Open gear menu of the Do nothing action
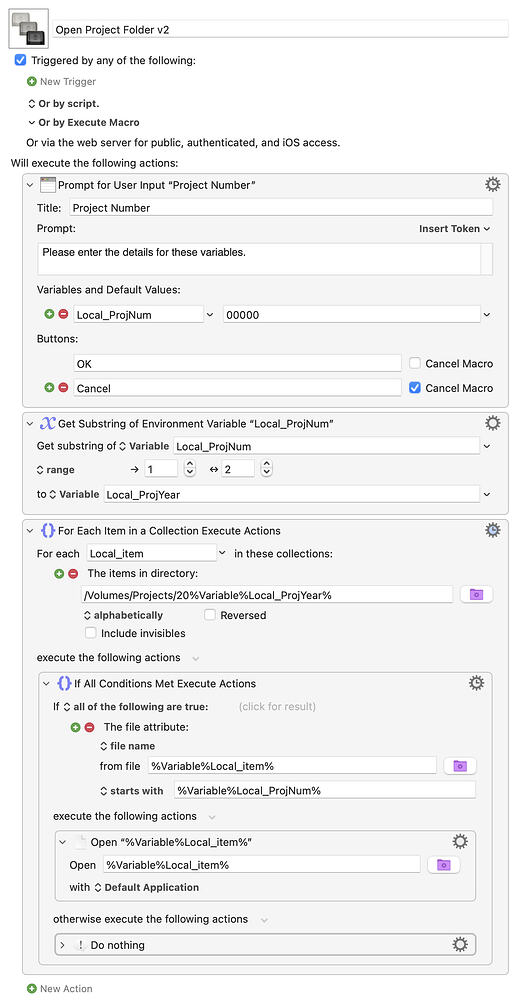517x1002 pixels. coord(459,944)
